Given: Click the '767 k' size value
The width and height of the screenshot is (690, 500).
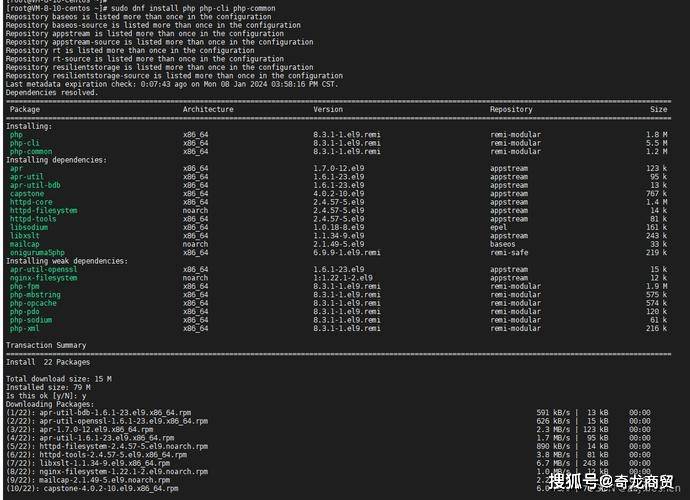Looking at the screenshot, I should (x=656, y=194).
